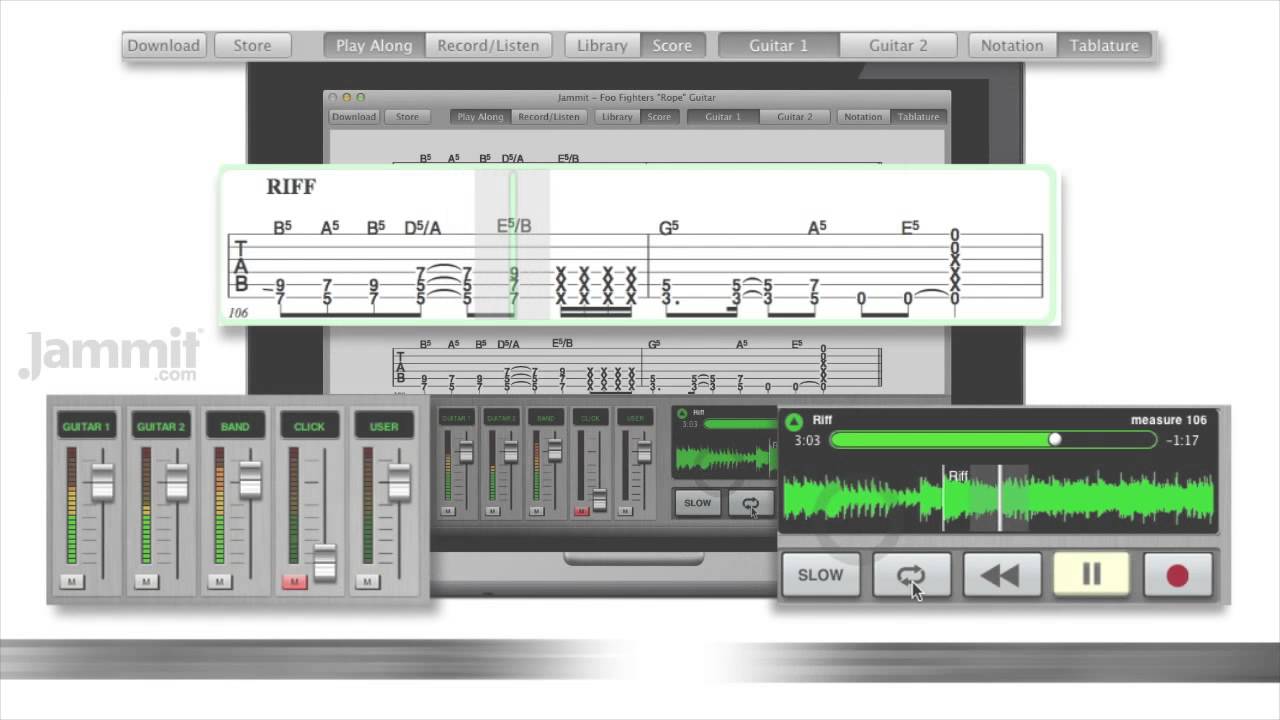Click the playback cursor in the enlarged tablature
This screenshot has width=1280, height=720.
(513, 245)
